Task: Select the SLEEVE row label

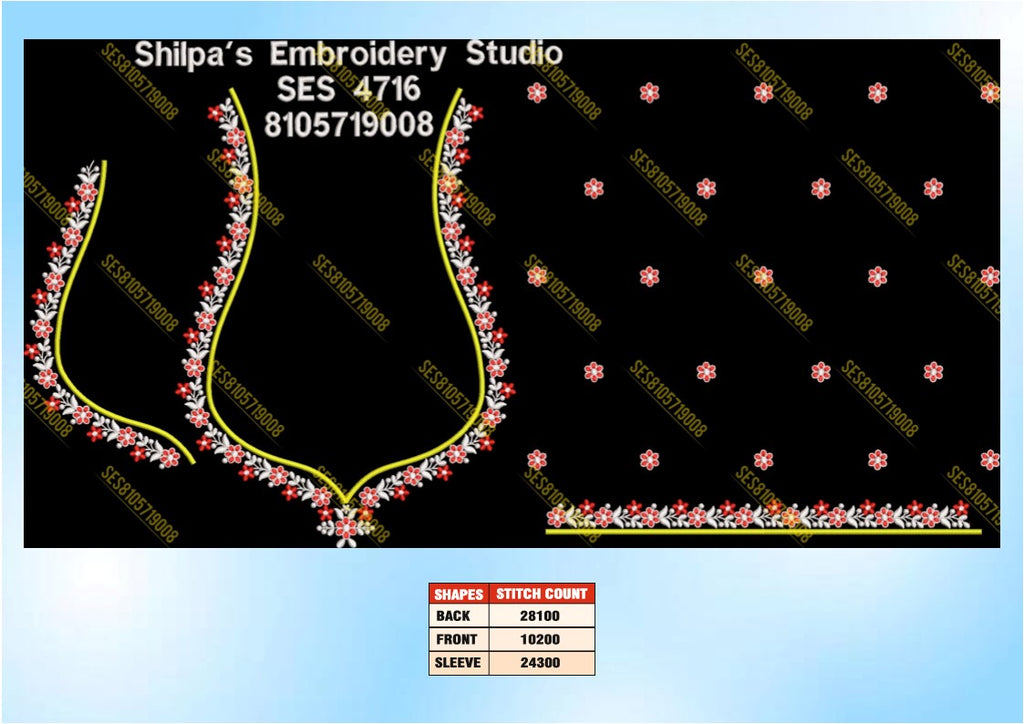Action: (458, 663)
